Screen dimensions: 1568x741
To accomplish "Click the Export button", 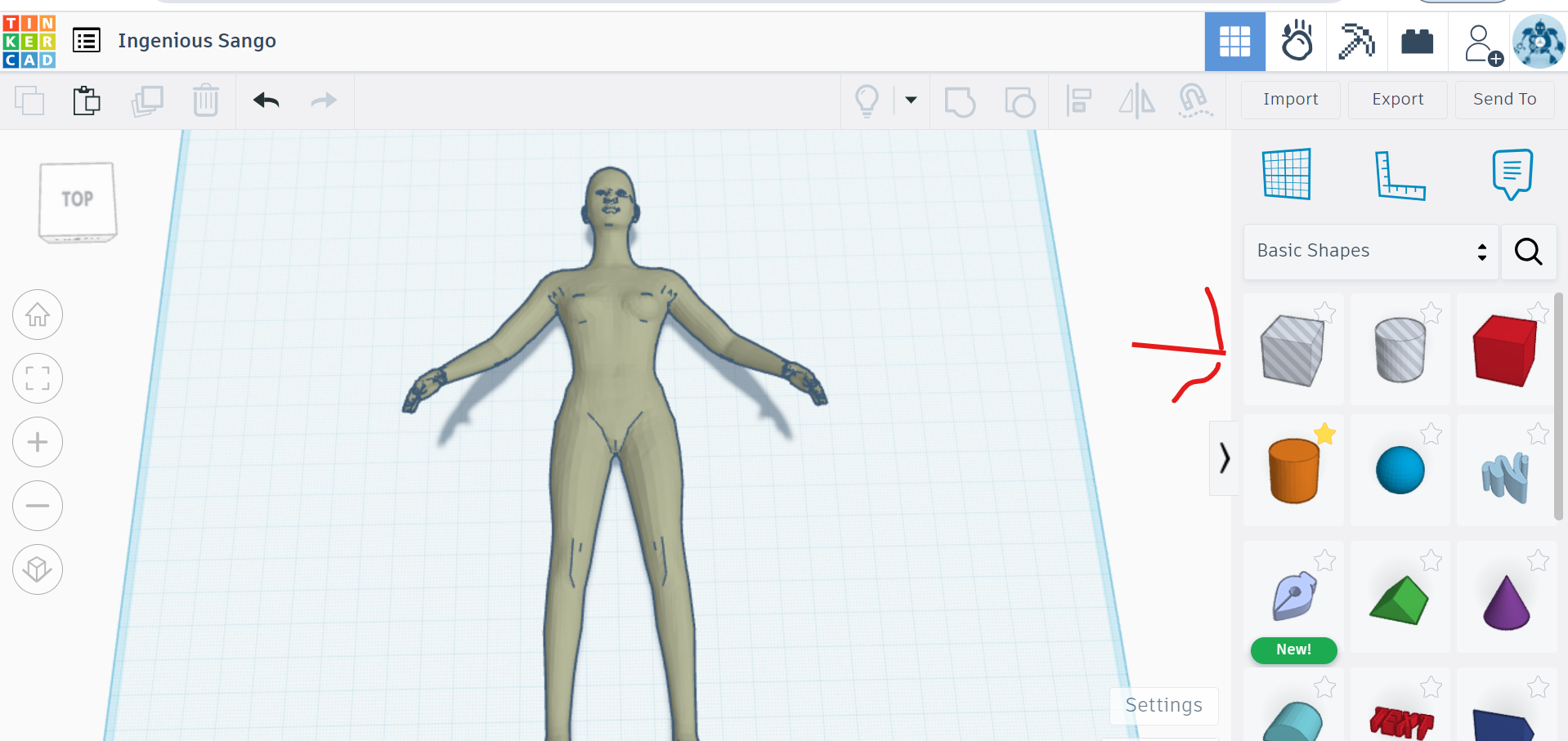I will click(x=1398, y=100).
